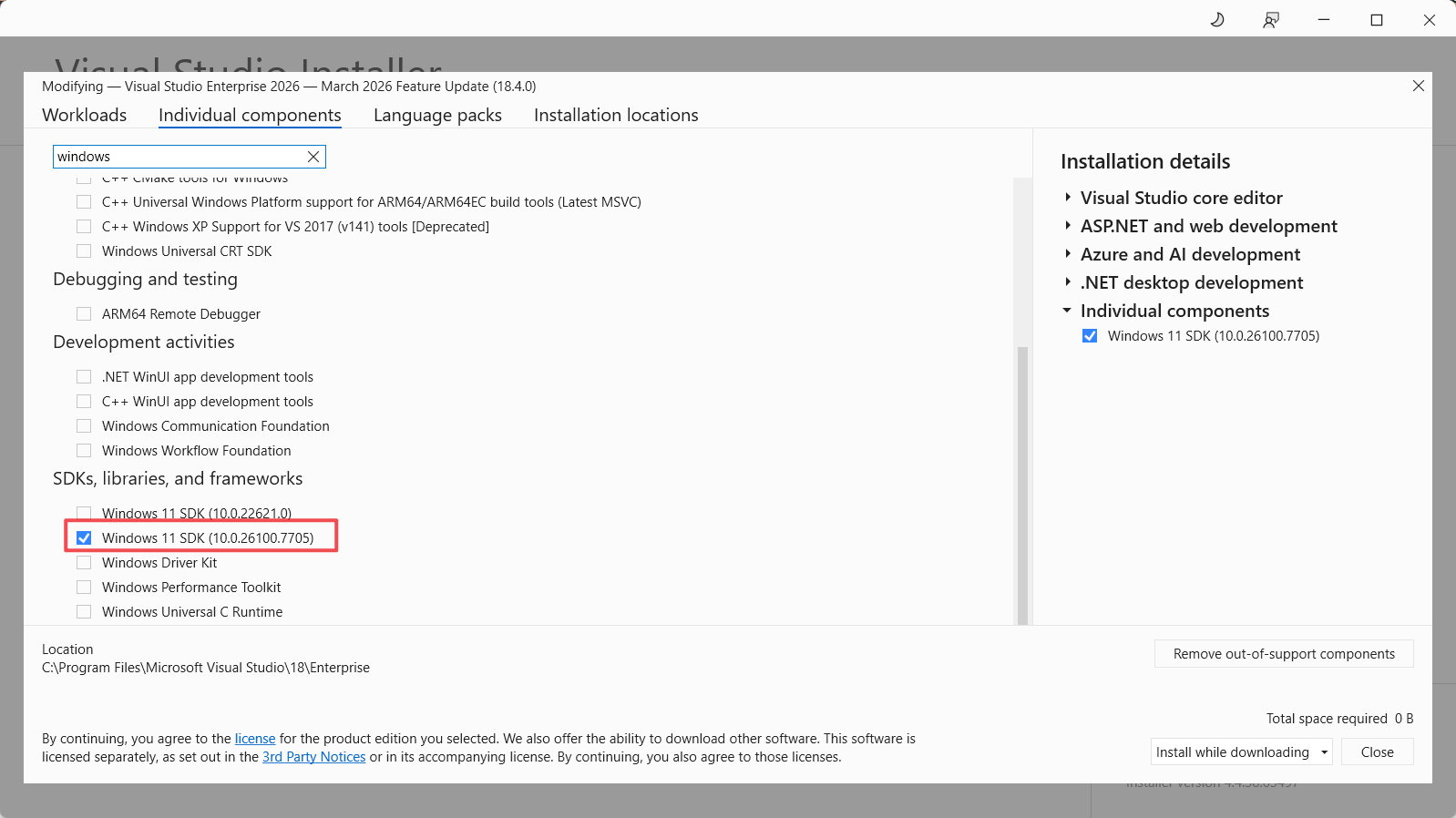Open the license link

pos(255,739)
